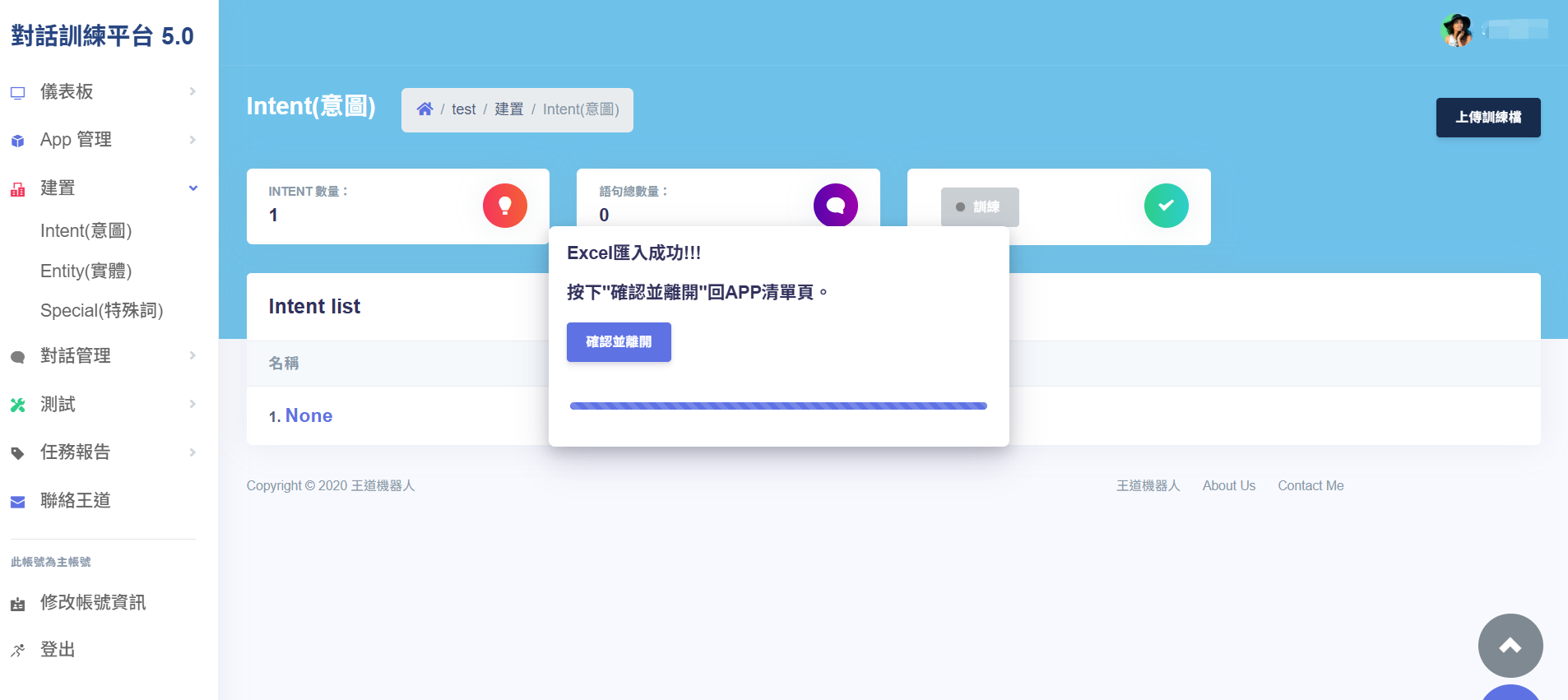Screen dimensions: 1568x700
Task: Click the About Us footer link
Action: pos(1229,486)
